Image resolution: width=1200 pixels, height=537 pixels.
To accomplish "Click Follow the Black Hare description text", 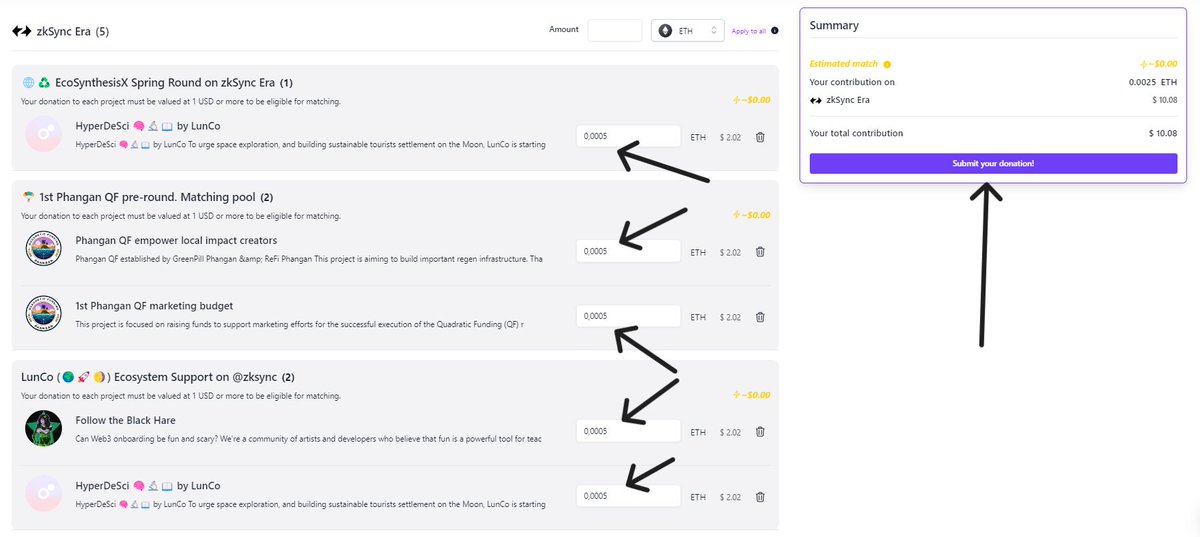I will coord(309,439).
